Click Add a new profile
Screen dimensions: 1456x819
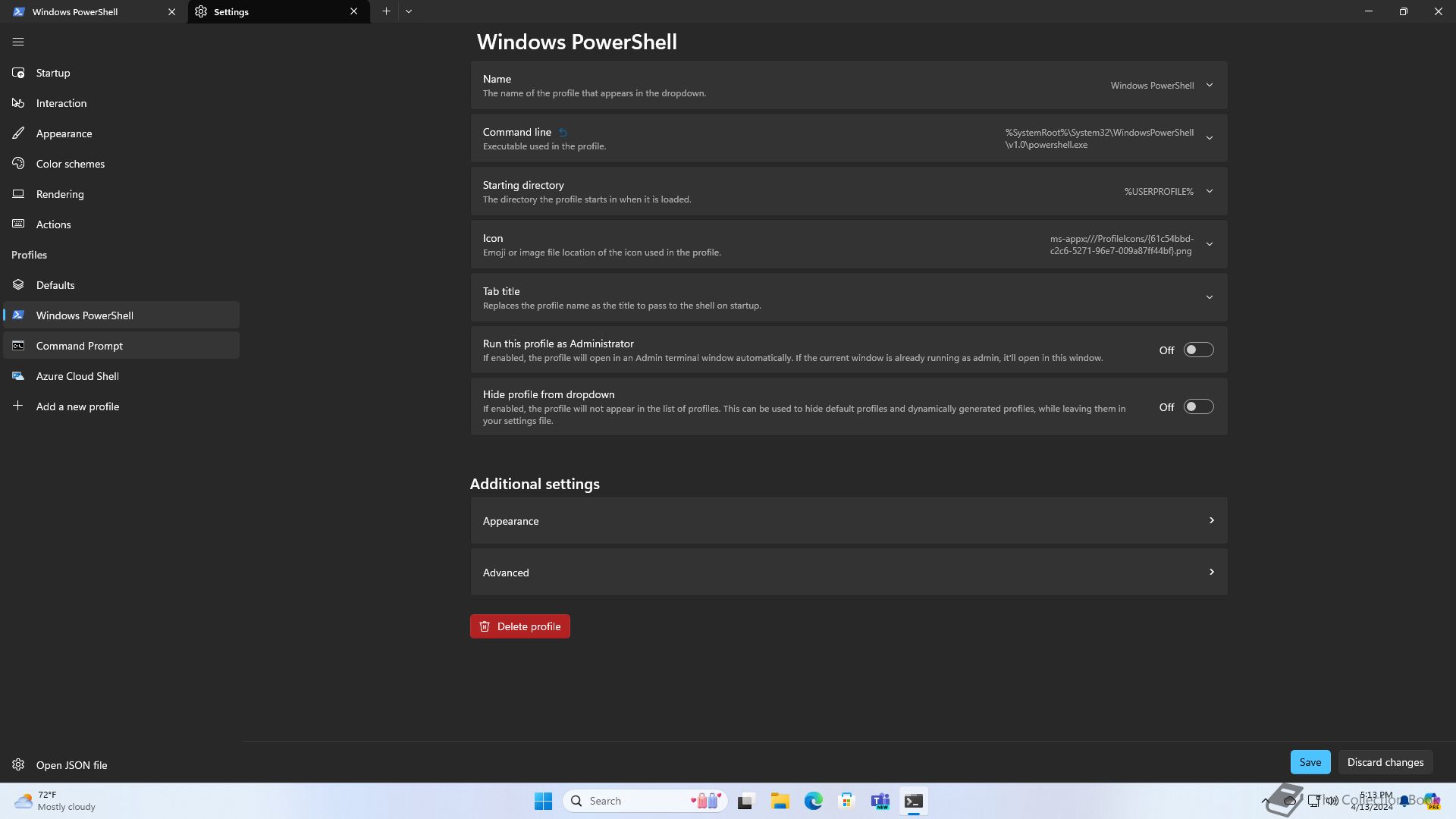click(121, 406)
